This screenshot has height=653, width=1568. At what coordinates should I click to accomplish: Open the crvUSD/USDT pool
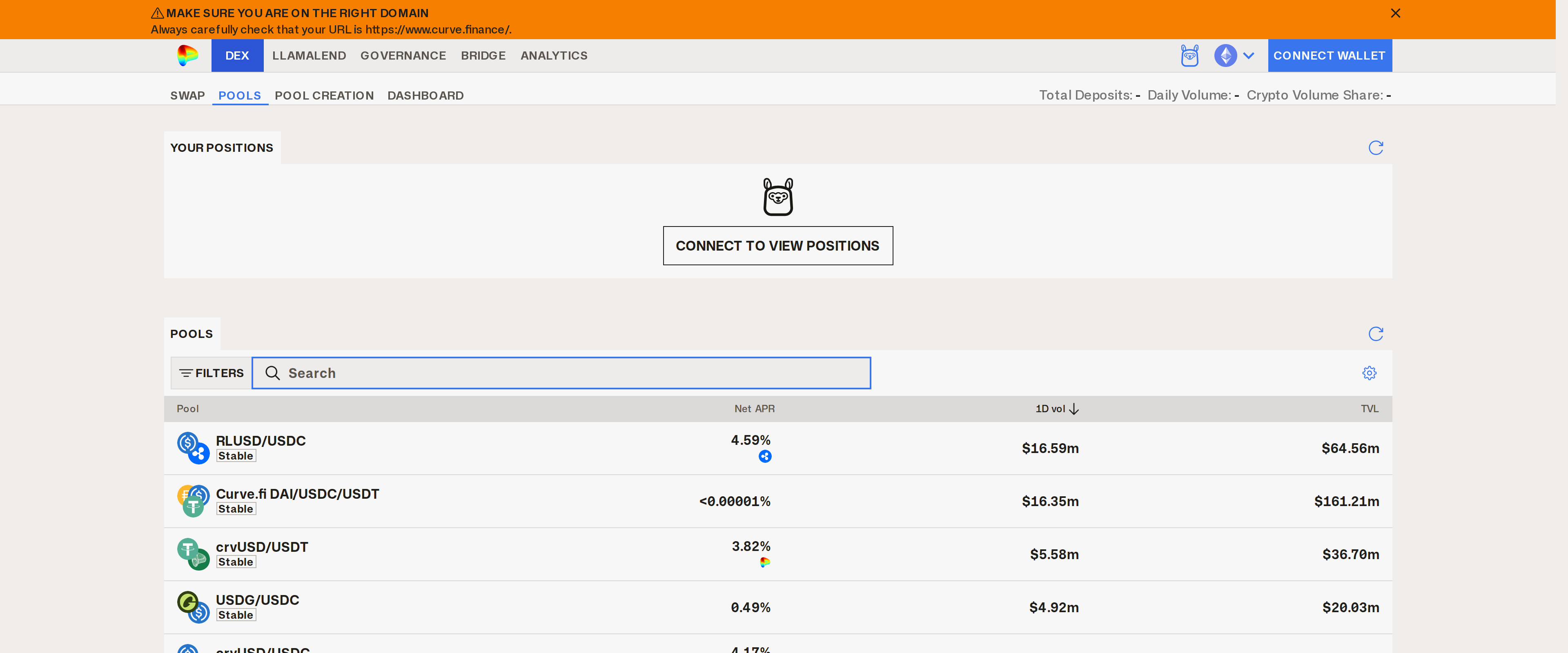click(x=262, y=546)
